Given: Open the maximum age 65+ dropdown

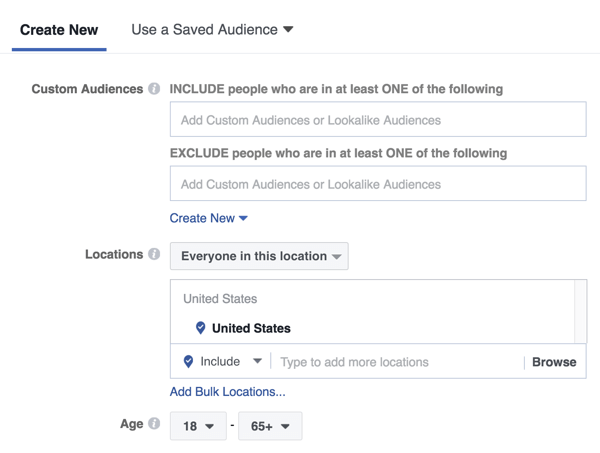Looking at the screenshot, I should point(270,426).
